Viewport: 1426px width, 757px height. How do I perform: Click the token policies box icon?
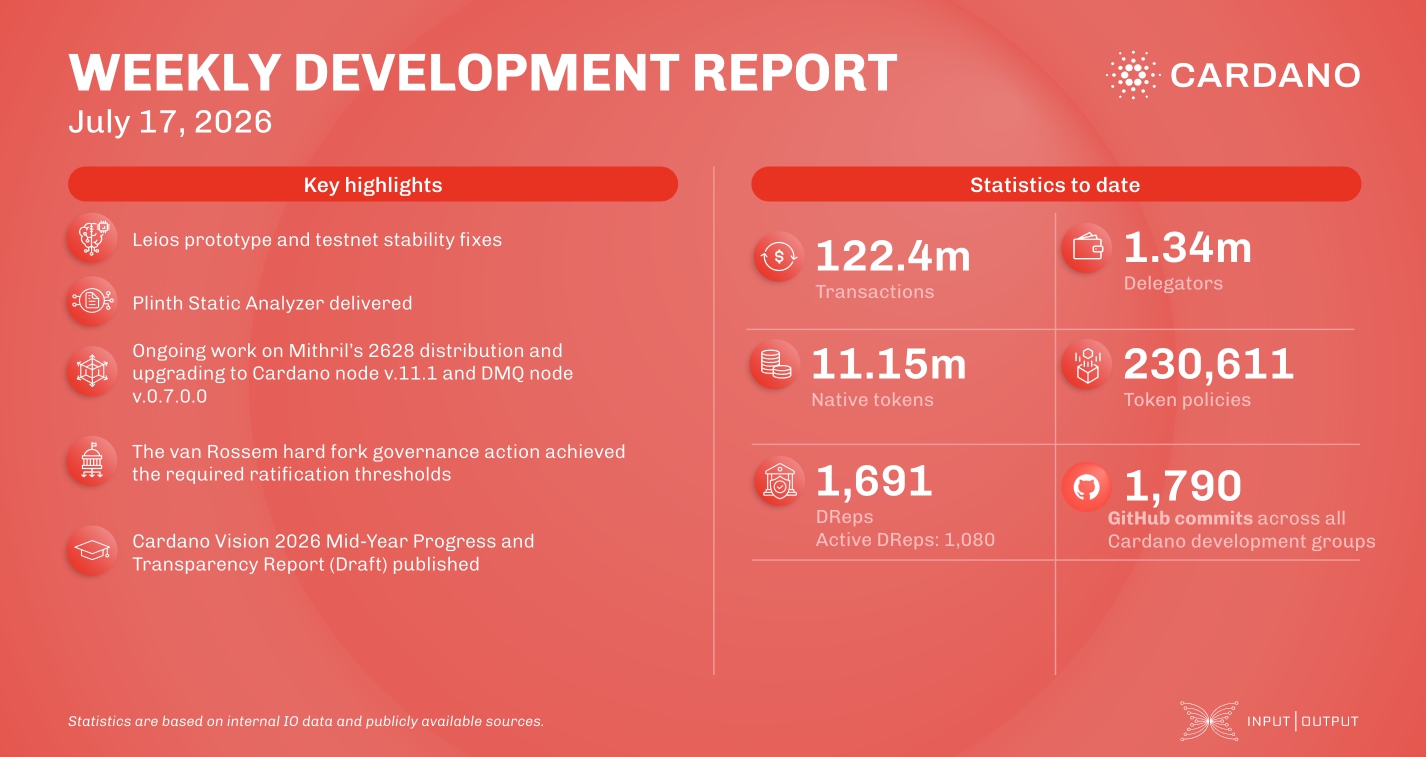tap(1086, 366)
